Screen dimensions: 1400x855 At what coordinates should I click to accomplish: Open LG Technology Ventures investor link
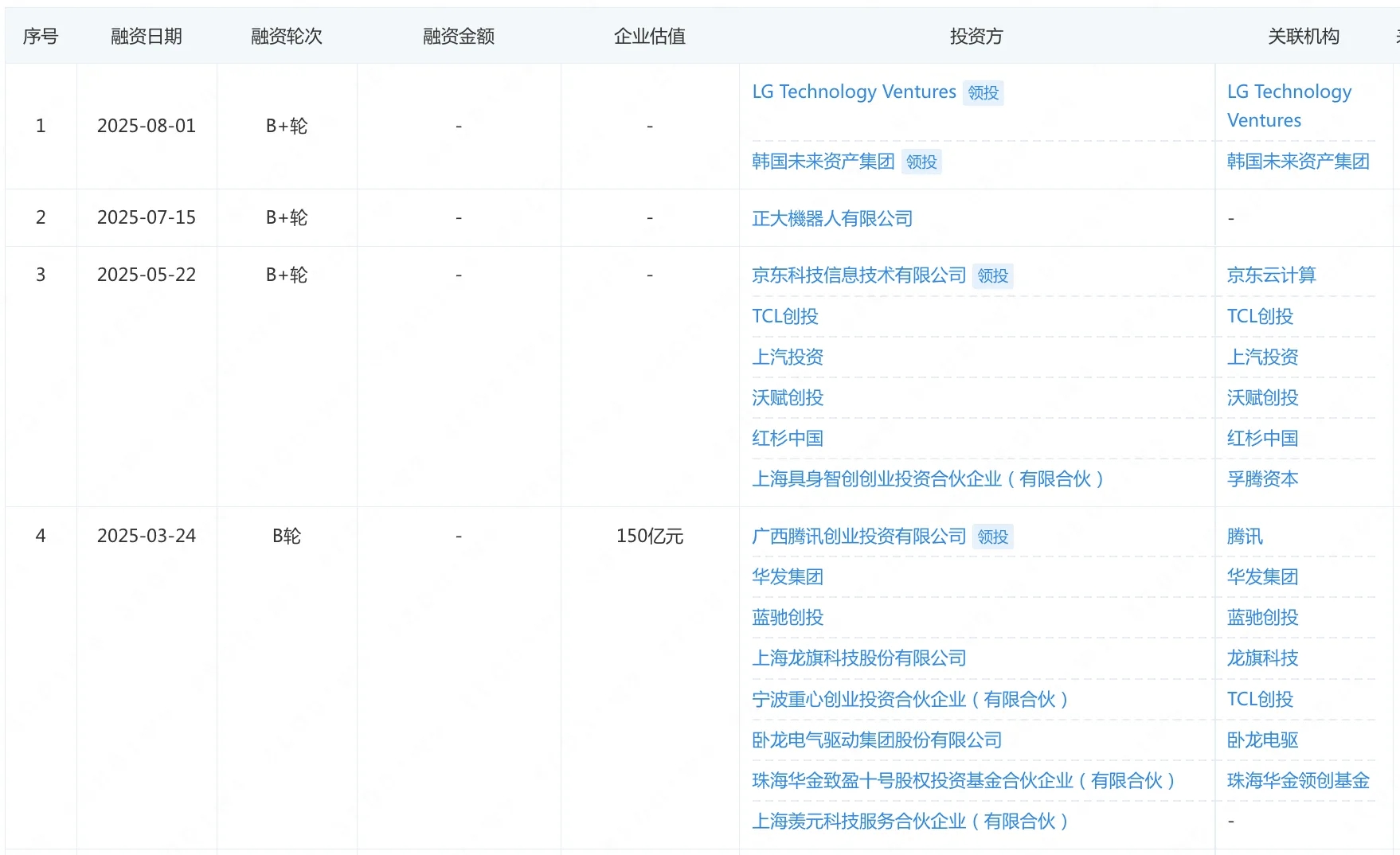pos(854,92)
